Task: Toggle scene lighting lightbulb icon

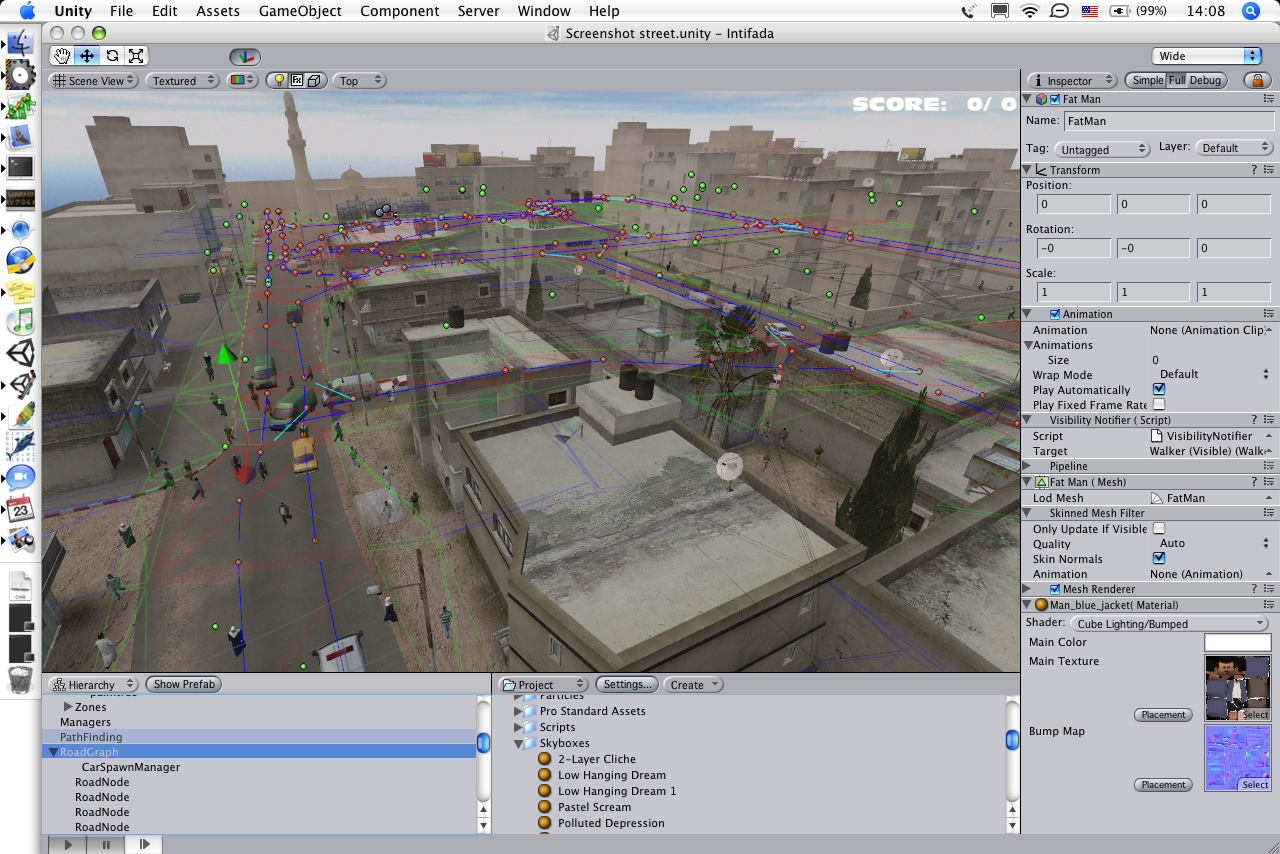Action: pos(280,81)
